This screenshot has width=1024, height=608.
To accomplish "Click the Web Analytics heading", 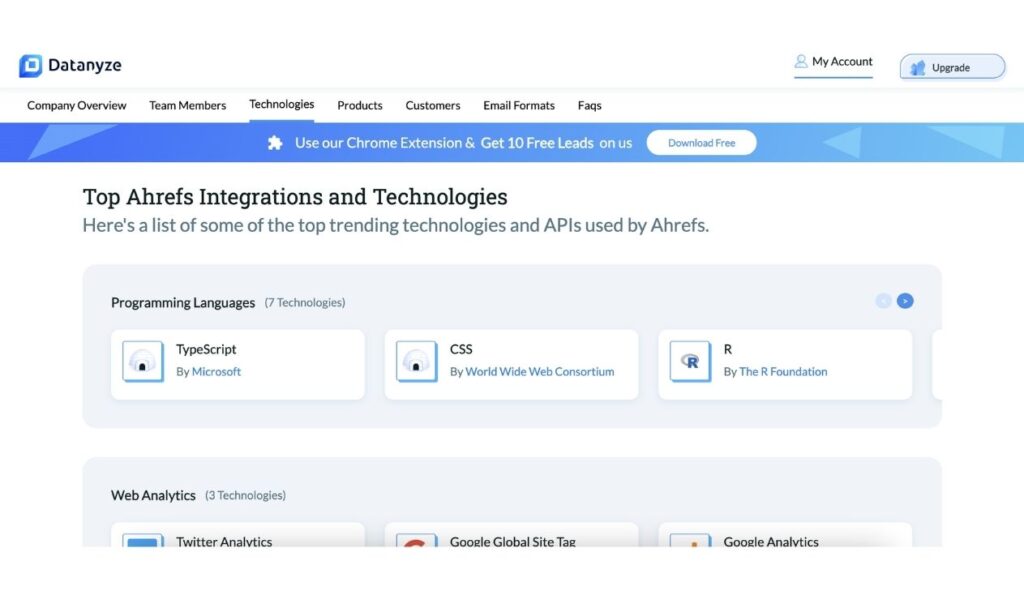I will click(153, 495).
